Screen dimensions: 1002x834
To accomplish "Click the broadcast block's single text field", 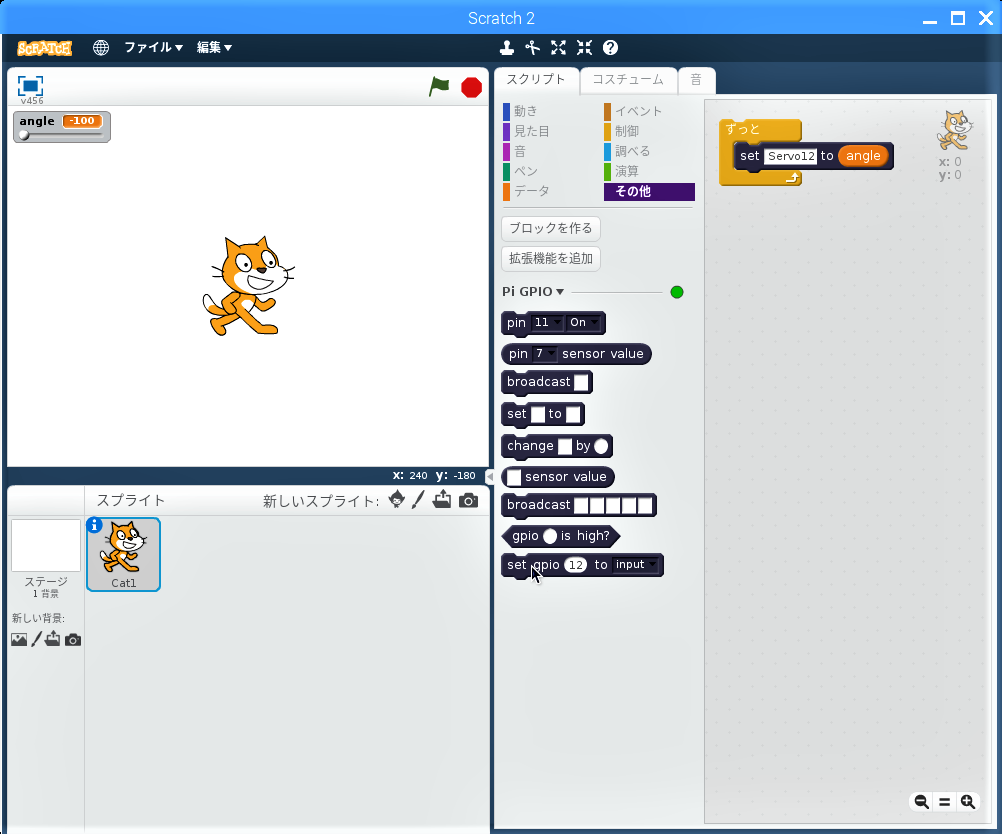I will click(581, 382).
